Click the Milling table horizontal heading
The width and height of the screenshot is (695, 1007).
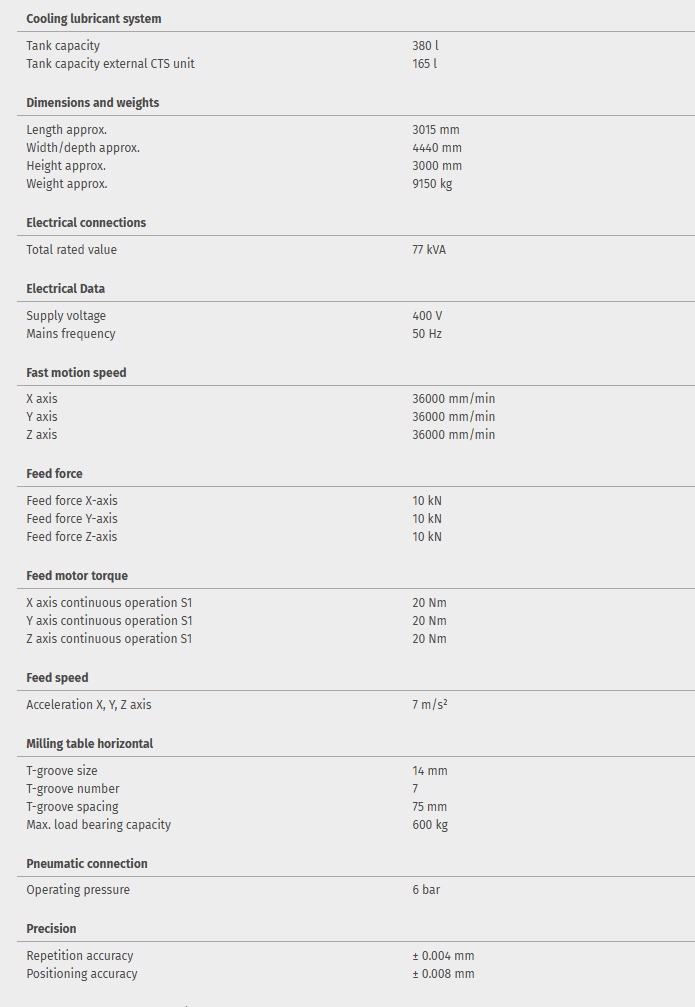click(x=89, y=744)
